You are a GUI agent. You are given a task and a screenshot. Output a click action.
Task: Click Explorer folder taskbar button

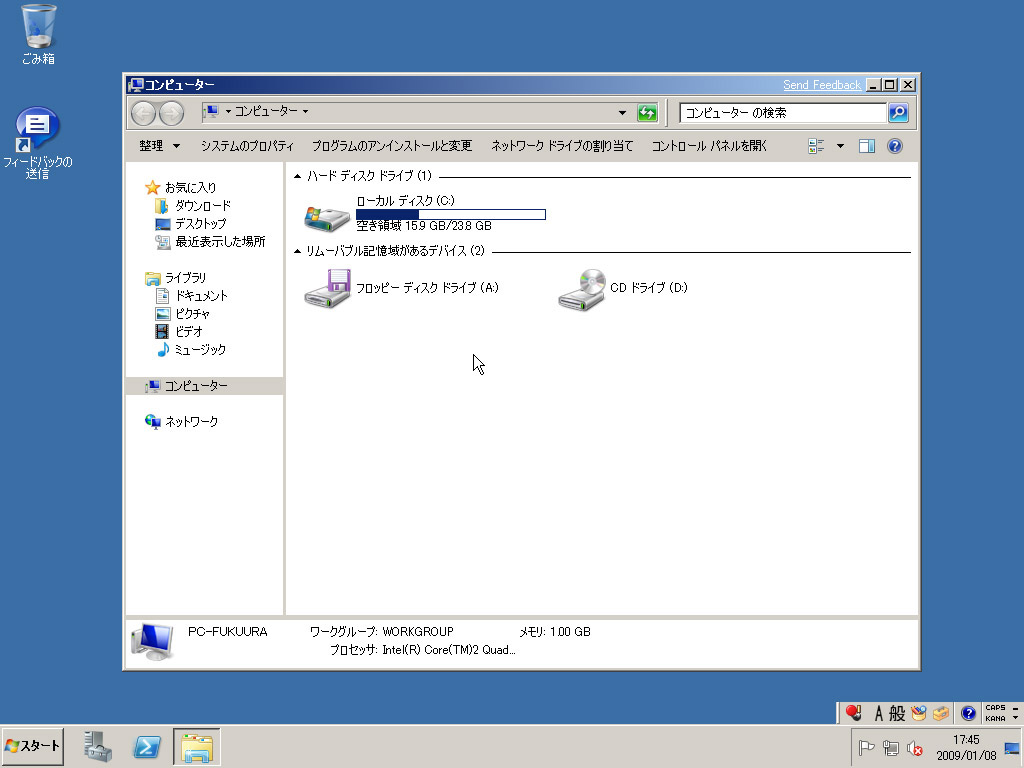pos(197,746)
